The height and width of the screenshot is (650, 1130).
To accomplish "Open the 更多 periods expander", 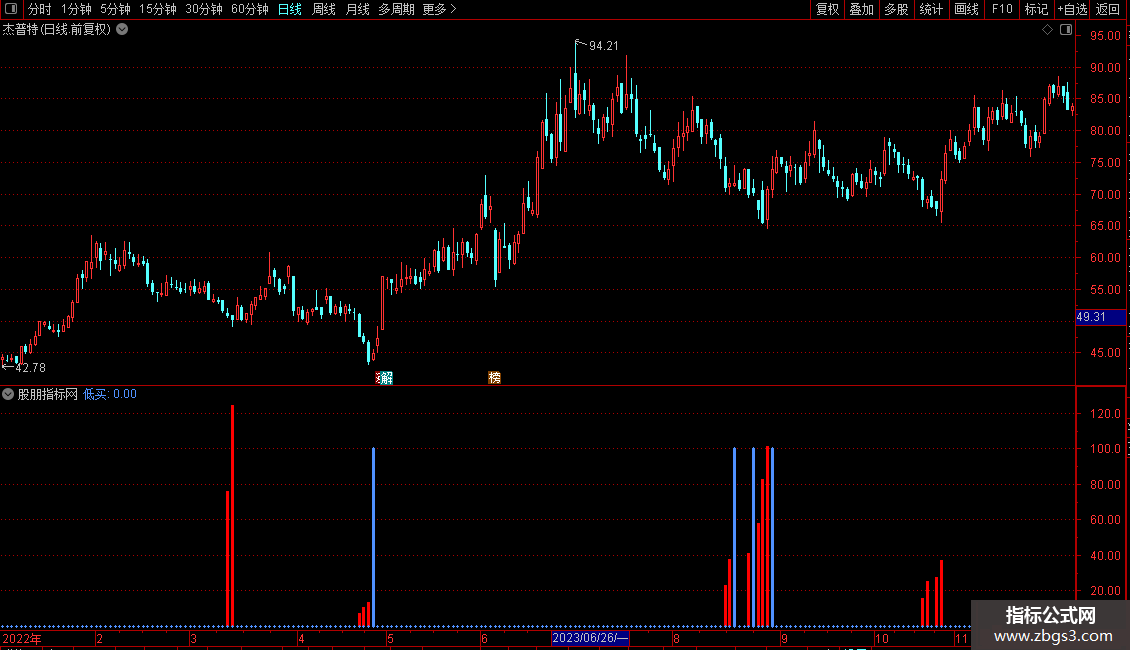I will tap(439, 9).
